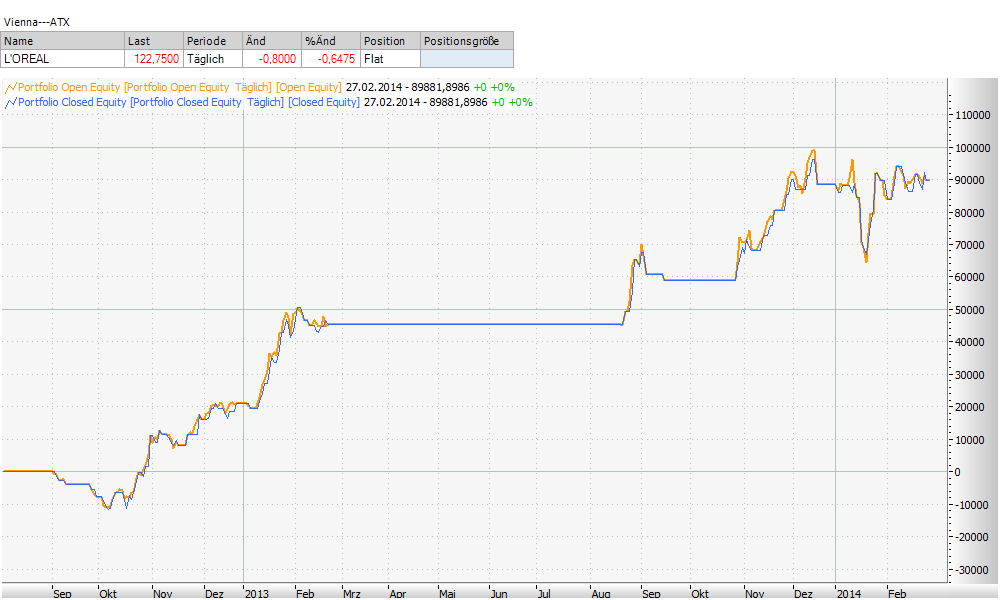Click the -10000 value on price axis
The height and width of the screenshot is (600, 1000).
click(x=971, y=505)
